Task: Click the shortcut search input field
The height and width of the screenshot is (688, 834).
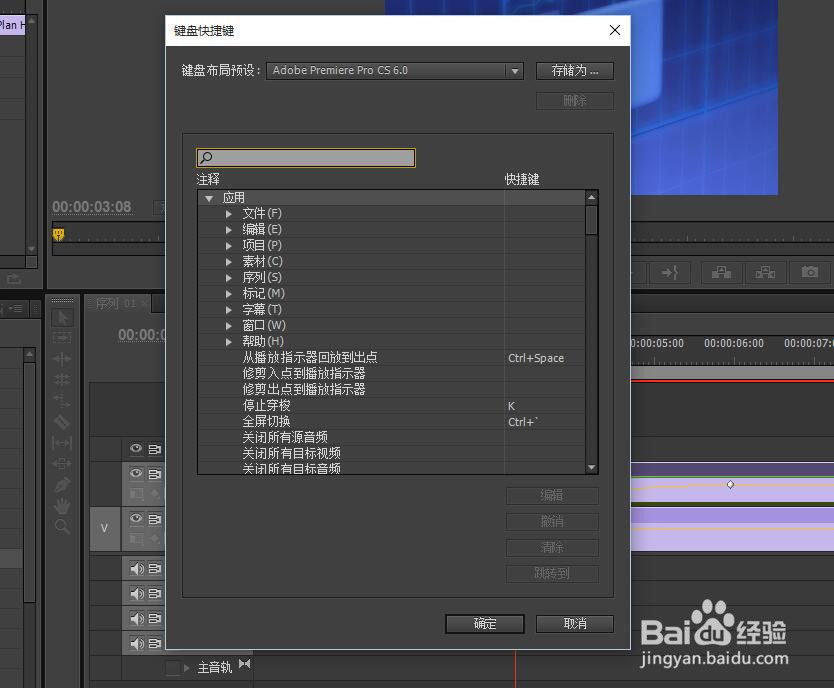Action: coord(306,157)
